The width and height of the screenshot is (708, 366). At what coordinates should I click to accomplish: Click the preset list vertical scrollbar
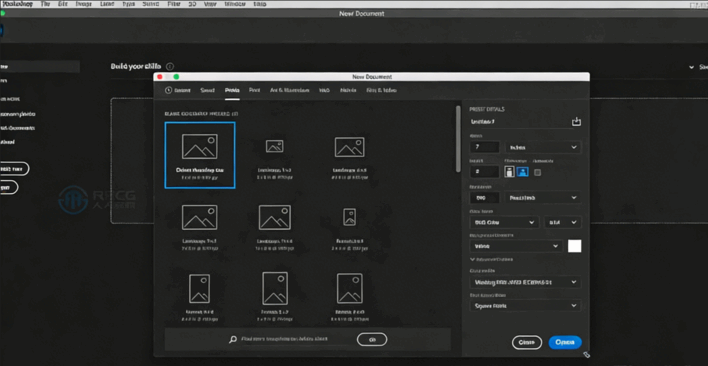click(458, 139)
